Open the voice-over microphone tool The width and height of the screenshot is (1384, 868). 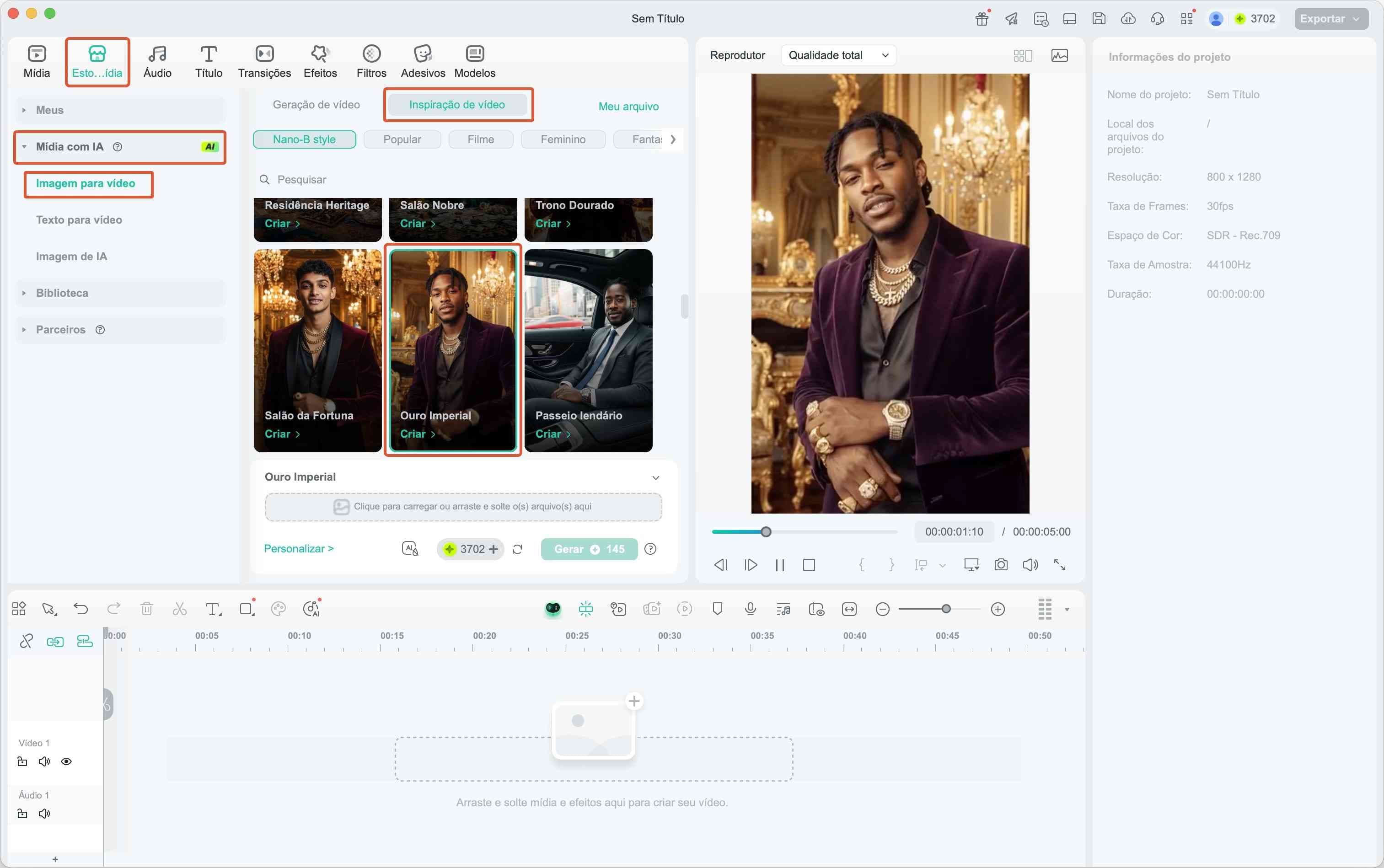pyautogui.click(x=750, y=609)
